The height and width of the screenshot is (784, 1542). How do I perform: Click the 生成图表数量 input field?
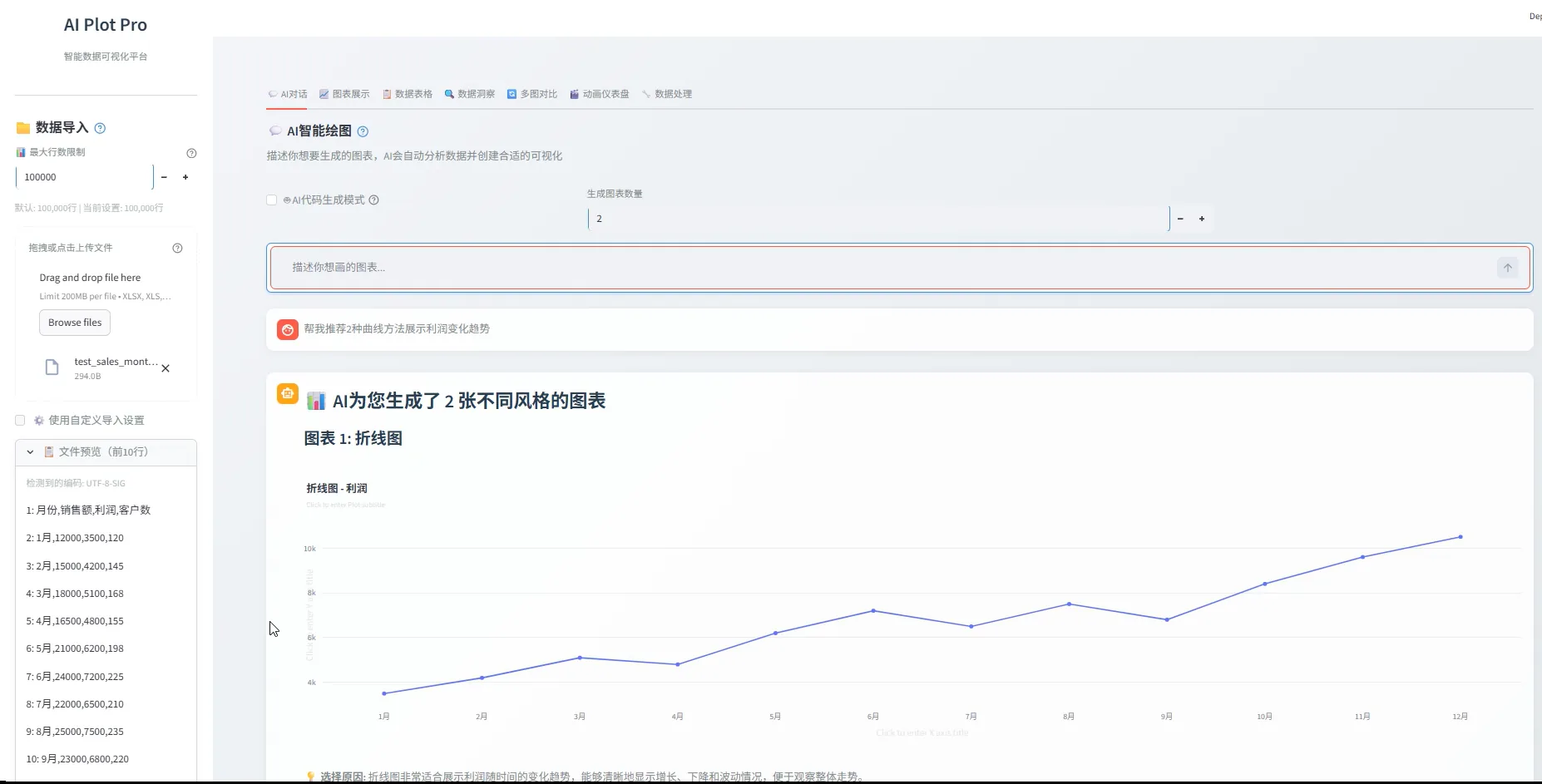[878, 219]
